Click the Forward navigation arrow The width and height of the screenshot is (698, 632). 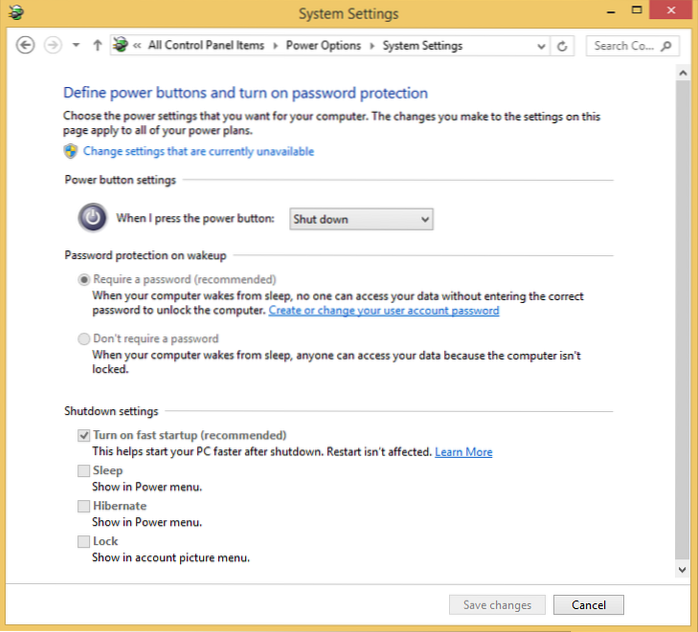pos(53,45)
